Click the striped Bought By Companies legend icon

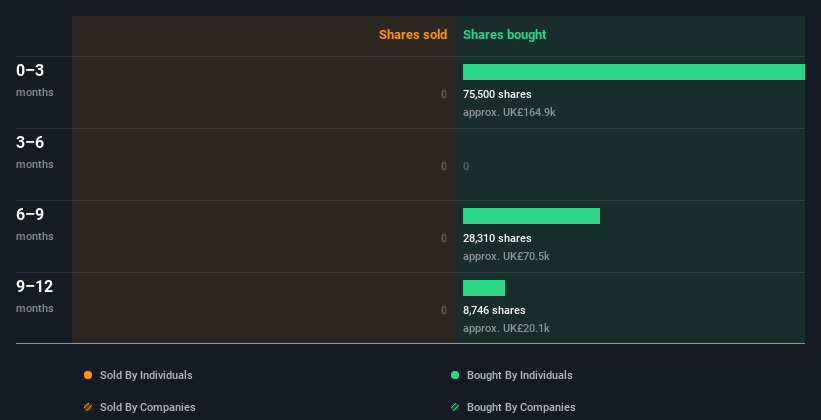(455, 407)
